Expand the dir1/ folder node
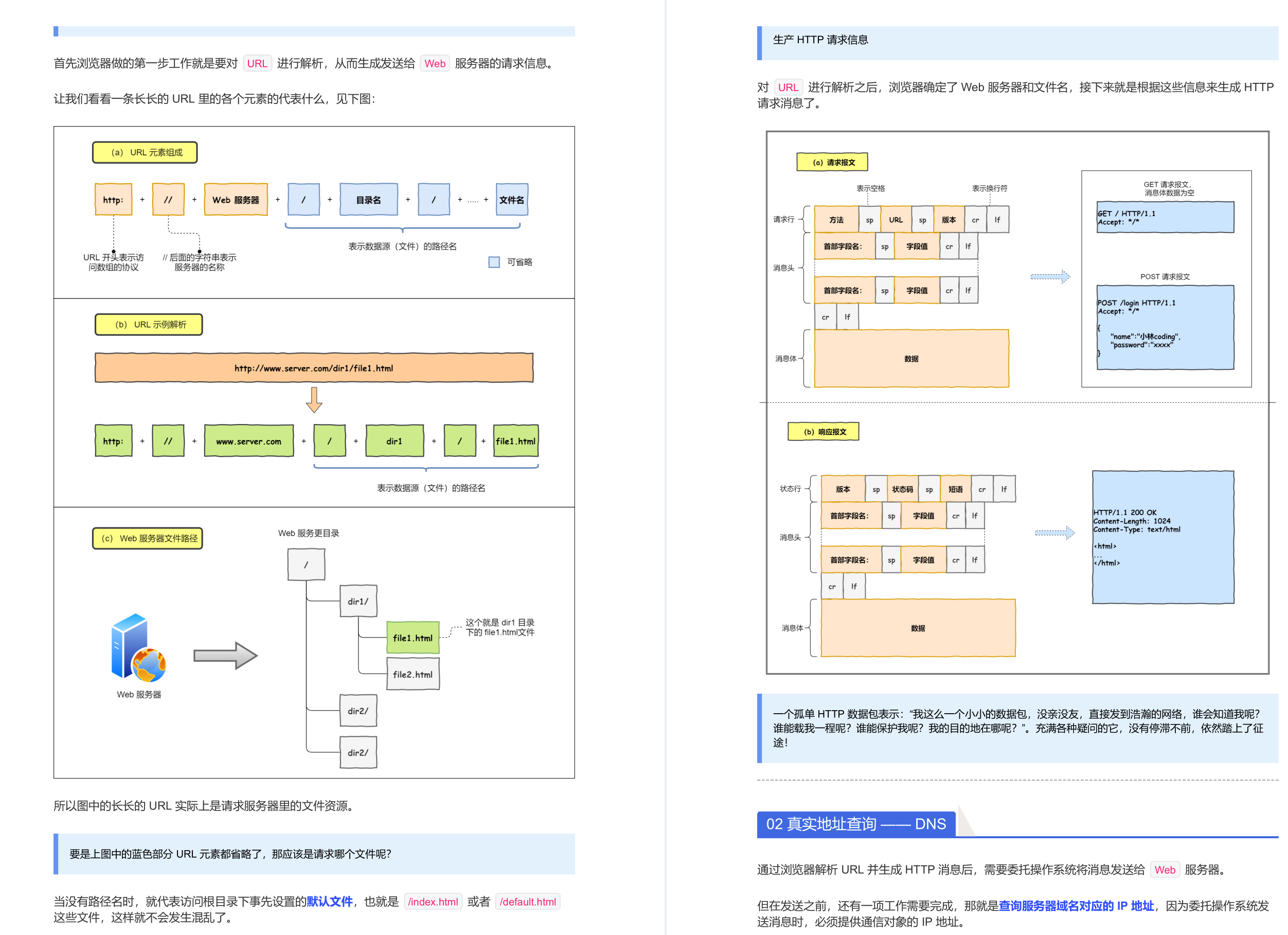Image resolution: width=1288 pixels, height=935 pixels. (x=358, y=601)
